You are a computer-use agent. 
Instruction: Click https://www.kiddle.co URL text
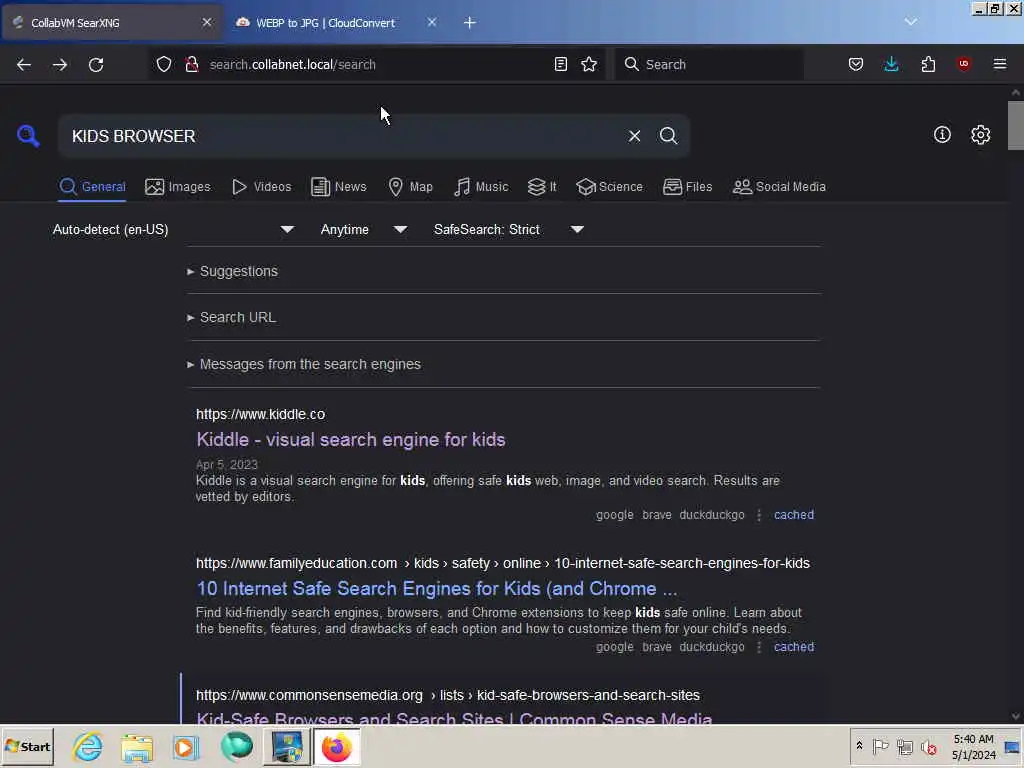click(261, 414)
